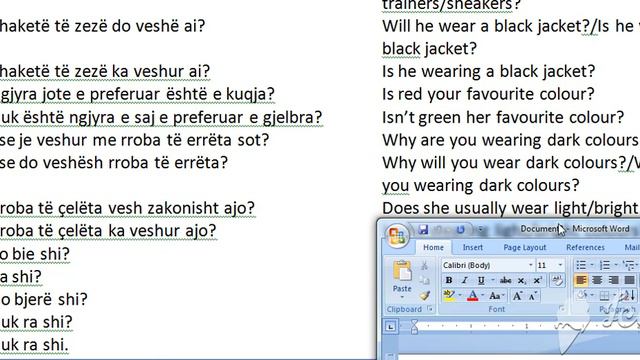Click the Save icon in Quick Access Toolbar
This screenshot has width=640, height=360.
[423, 230]
